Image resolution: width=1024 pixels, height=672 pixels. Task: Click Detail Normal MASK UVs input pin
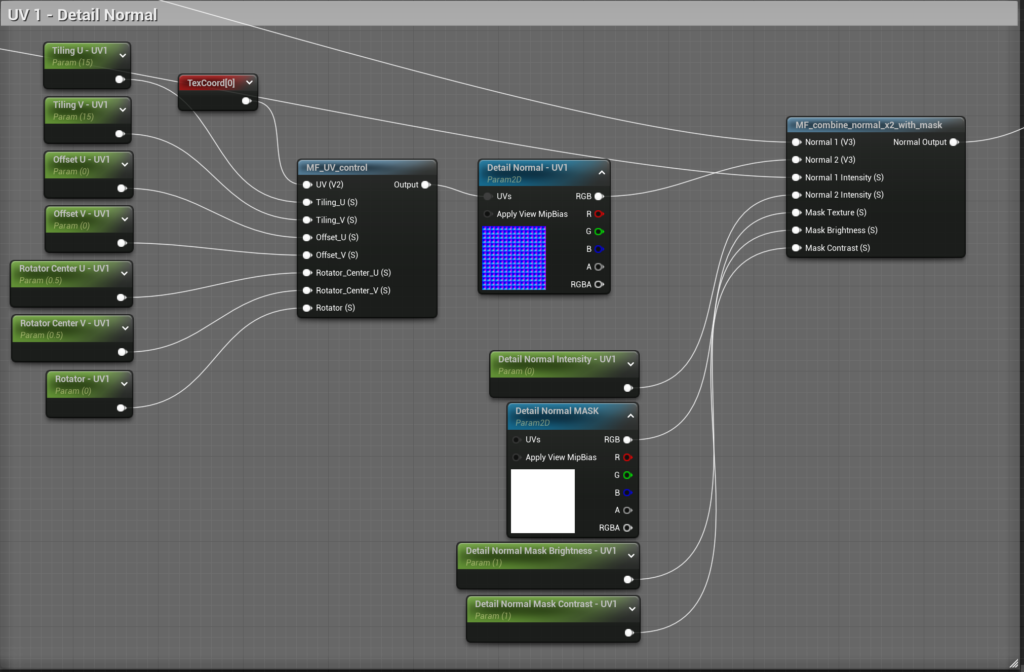(517, 440)
